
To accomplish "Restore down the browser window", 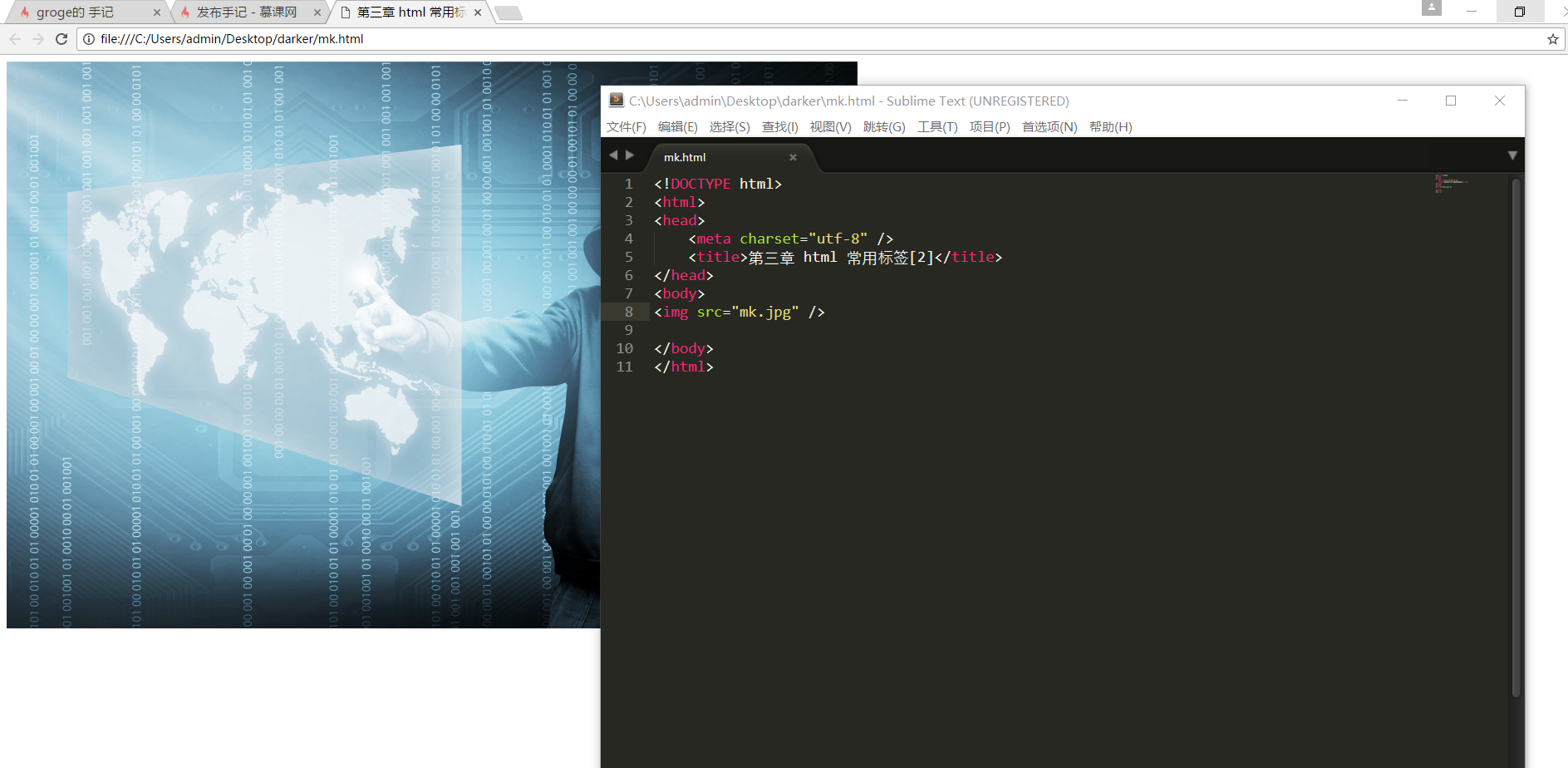I will point(1520,12).
